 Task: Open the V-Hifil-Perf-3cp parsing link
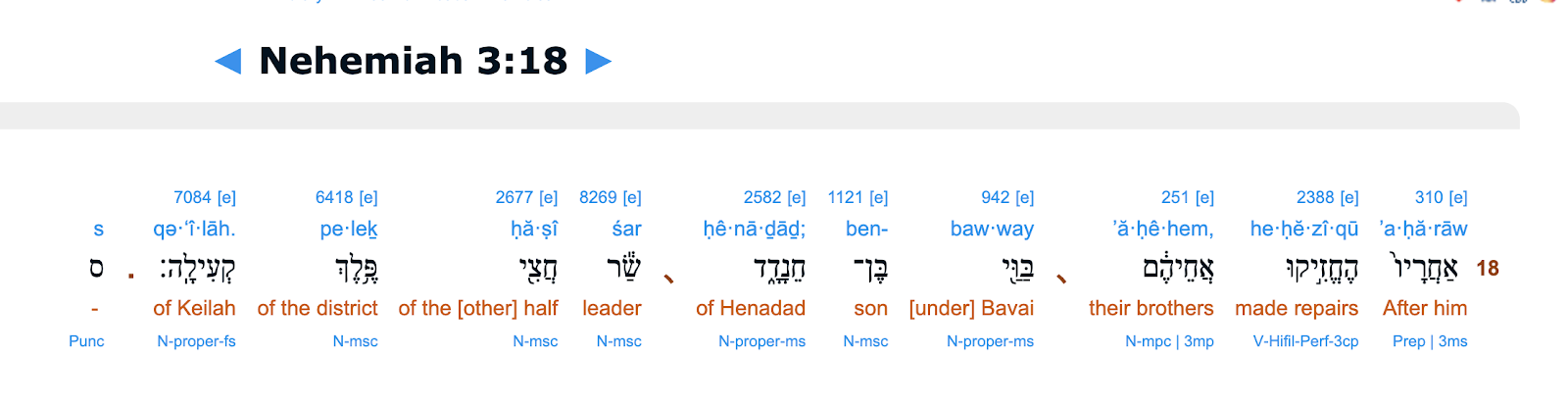point(1305,341)
